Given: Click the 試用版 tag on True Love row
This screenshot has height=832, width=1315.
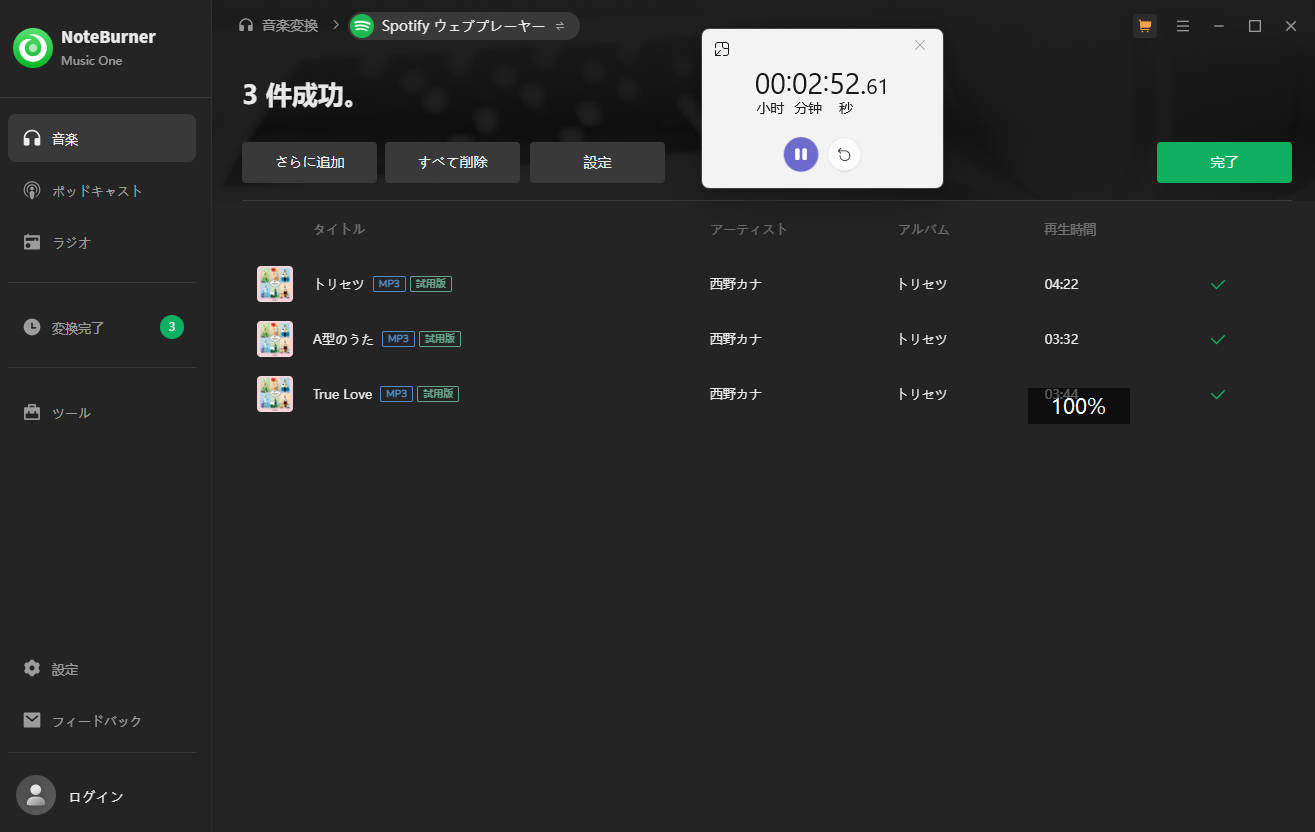Looking at the screenshot, I should (x=438, y=394).
